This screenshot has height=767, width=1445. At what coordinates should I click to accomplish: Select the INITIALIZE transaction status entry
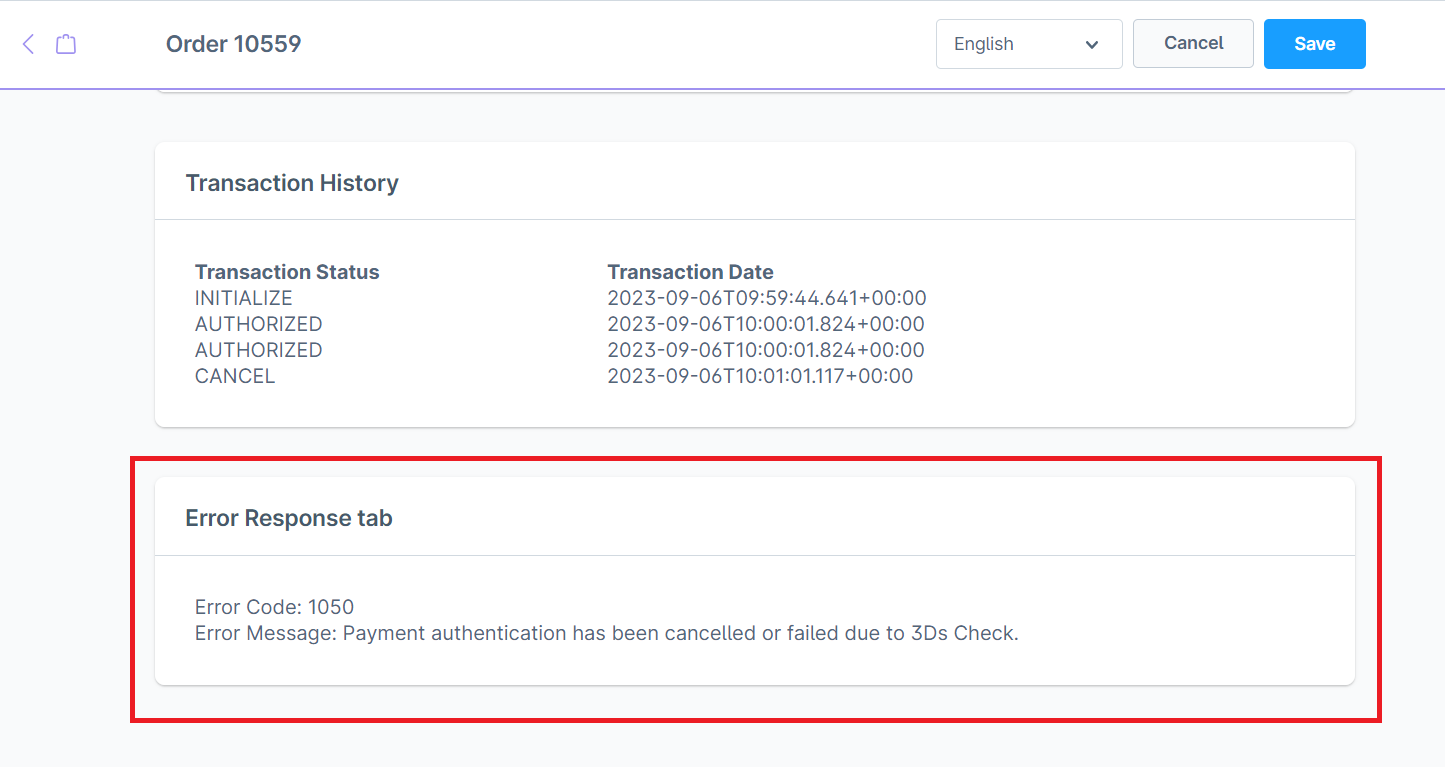point(244,298)
